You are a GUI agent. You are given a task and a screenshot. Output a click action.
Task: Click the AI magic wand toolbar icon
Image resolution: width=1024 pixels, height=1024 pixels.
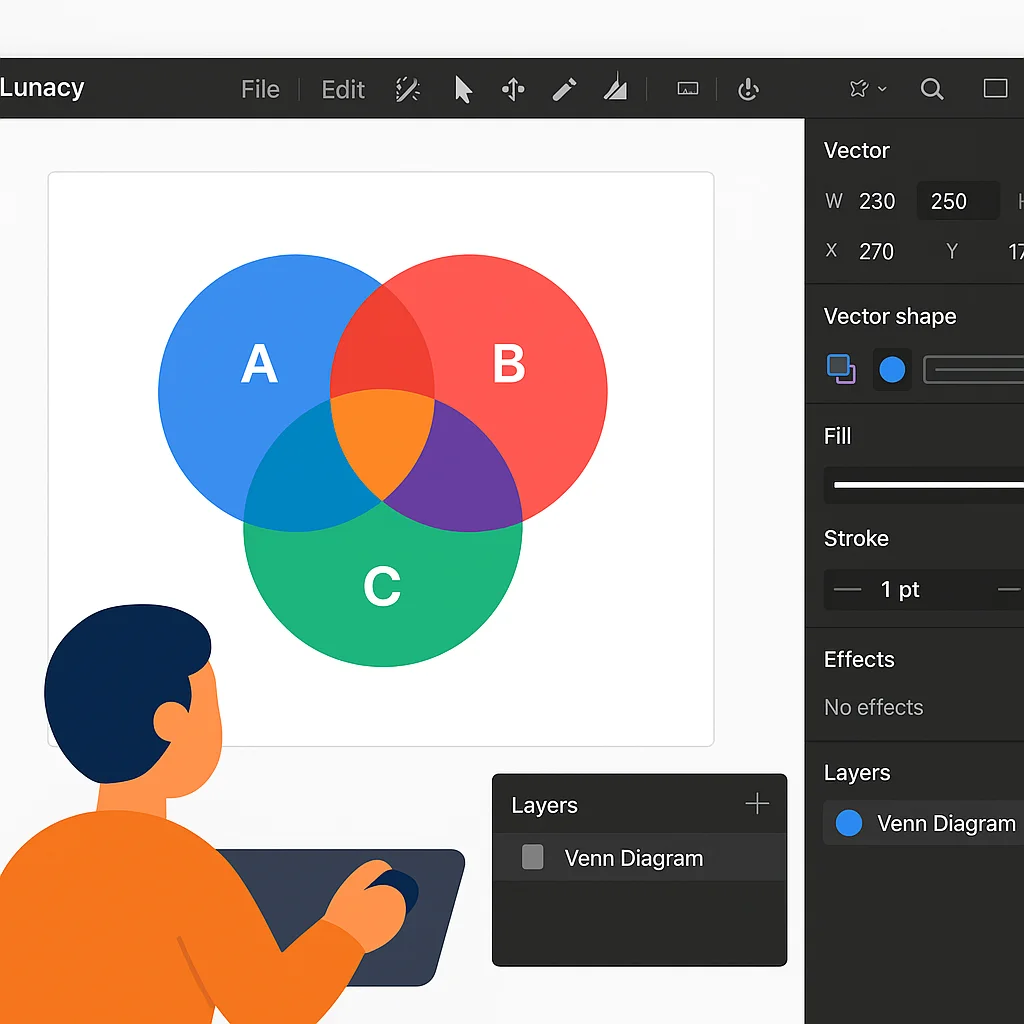407,89
